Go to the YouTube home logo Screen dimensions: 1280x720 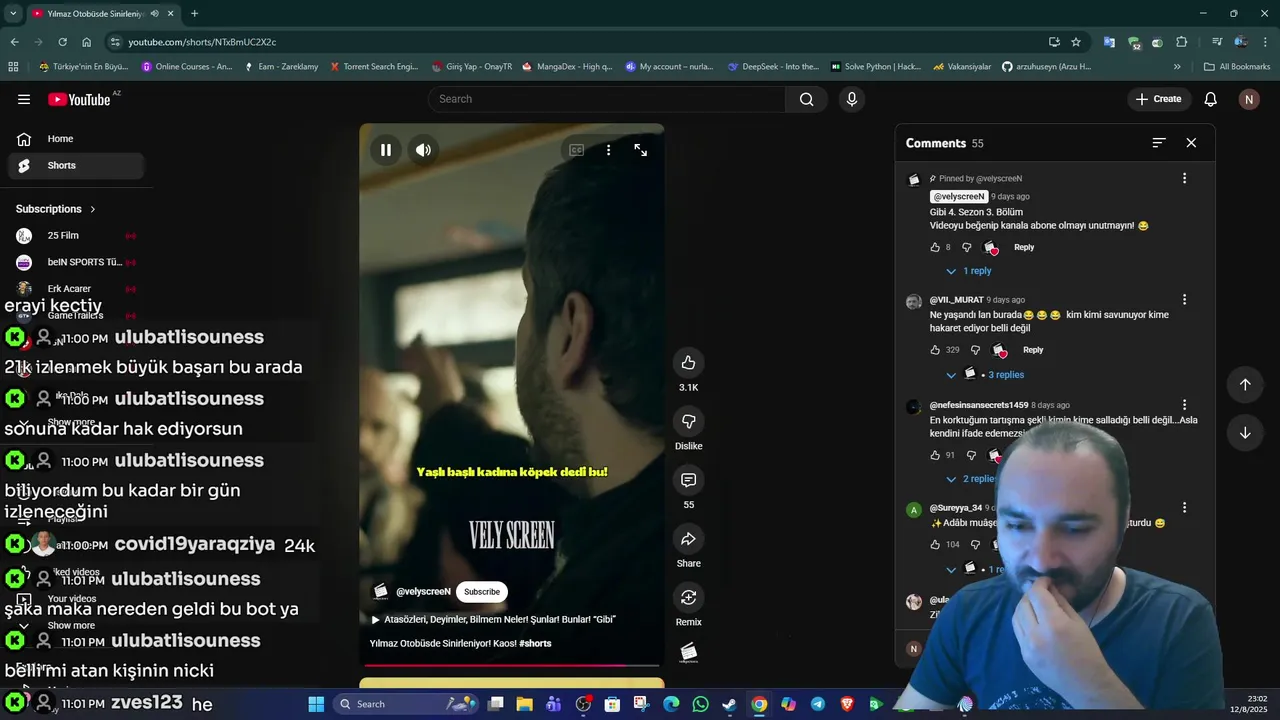(x=79, y=99)
